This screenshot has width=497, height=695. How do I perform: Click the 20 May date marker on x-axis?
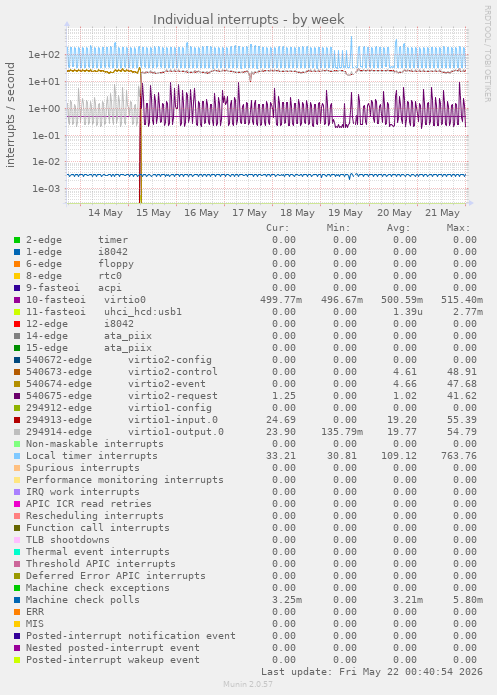[x=394, y=213]
